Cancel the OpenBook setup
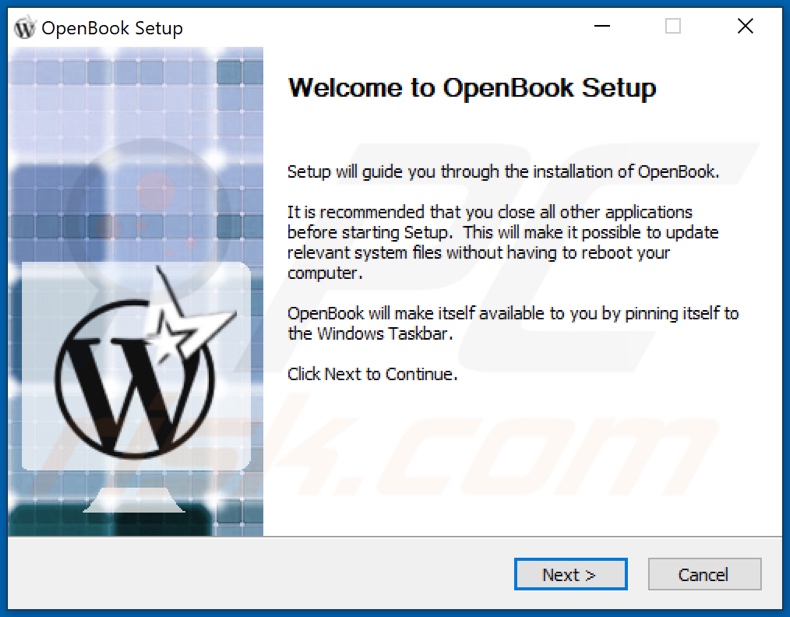Viewport: 790px width, 617px height. (704, 574)
